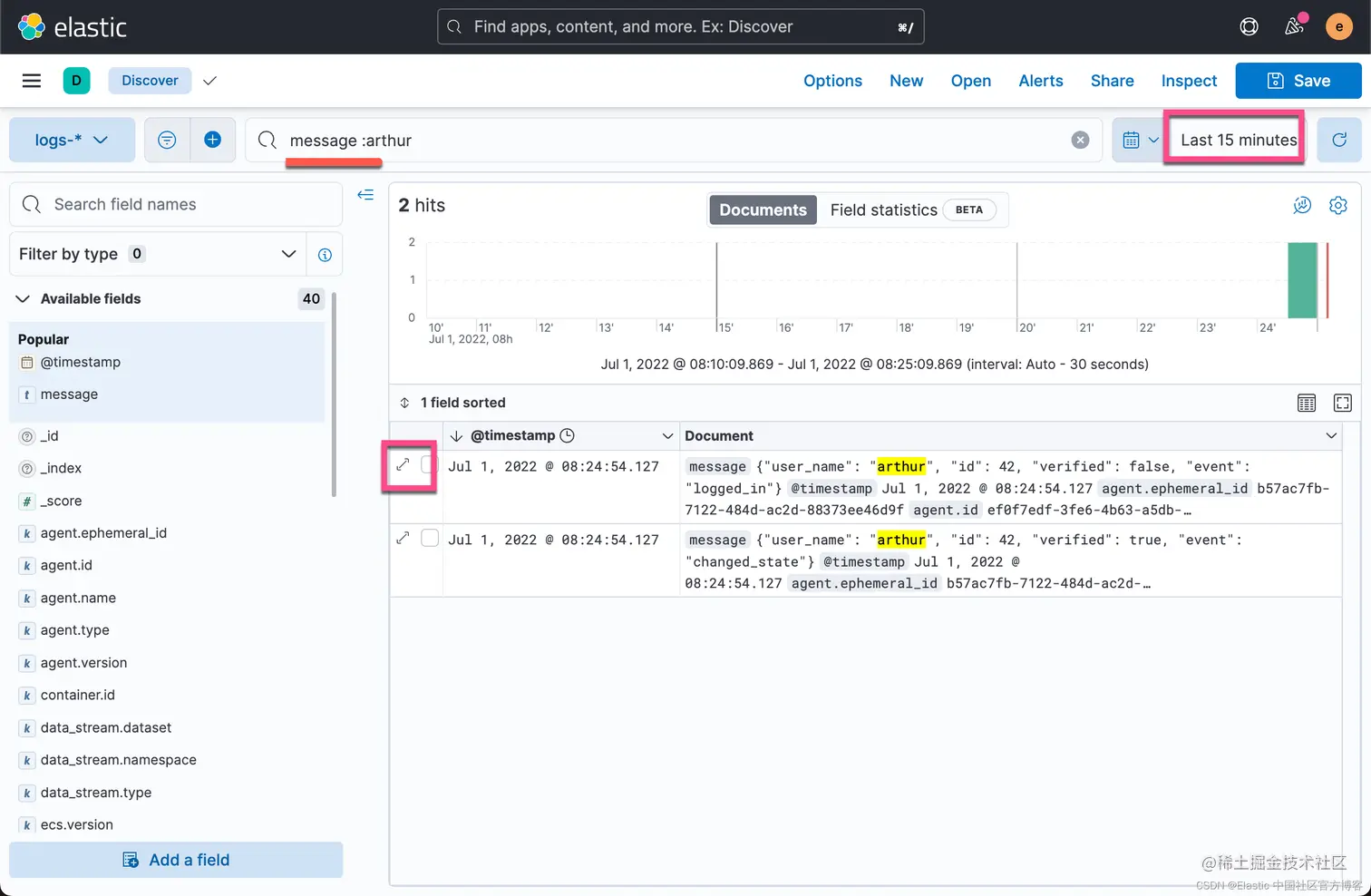
Task: Open the Options menu
Action: pyautogui.click(x=832, y=81)
